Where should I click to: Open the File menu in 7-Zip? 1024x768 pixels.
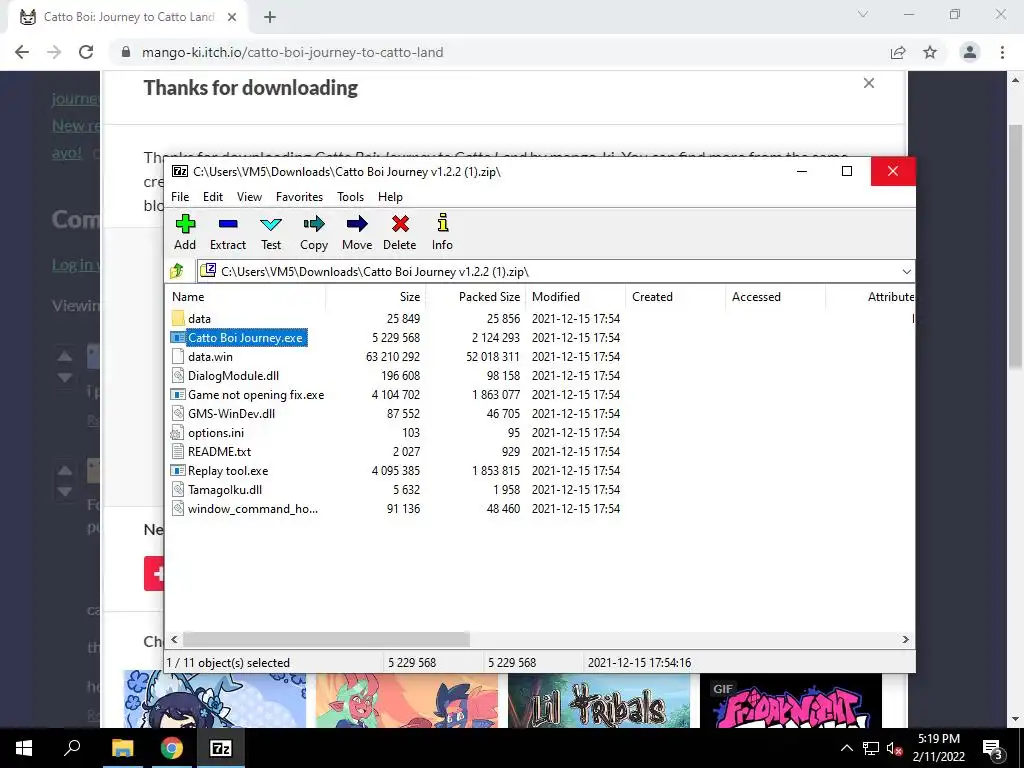tap(180, 197)
